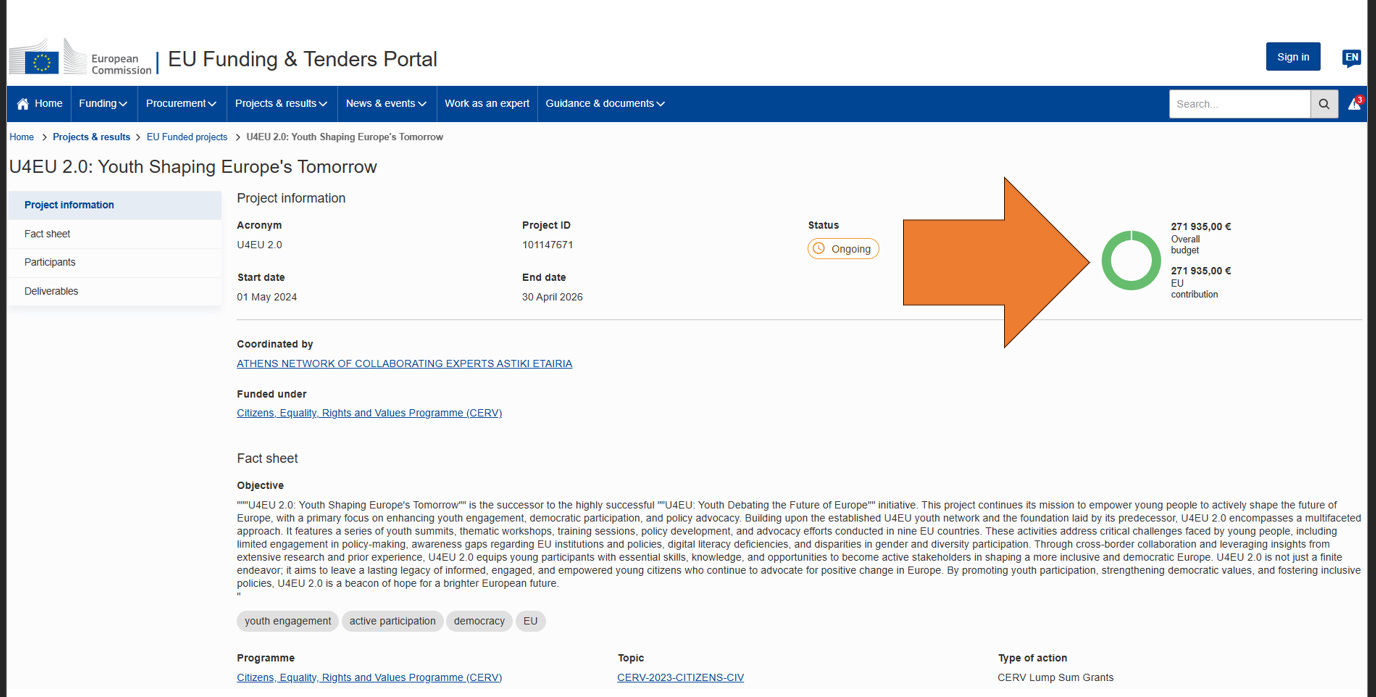The image size is (1376, 697).
Task: Click the clock icon in Ongoing status
Action: 819,249
